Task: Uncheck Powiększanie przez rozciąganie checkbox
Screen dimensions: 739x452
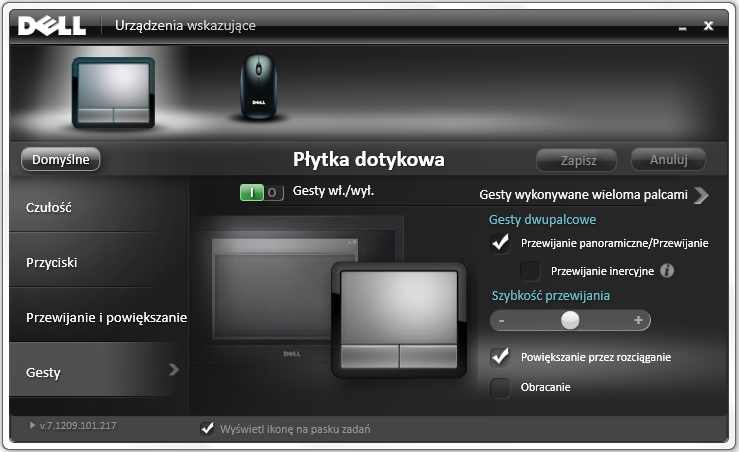Action: pos(500,357)
